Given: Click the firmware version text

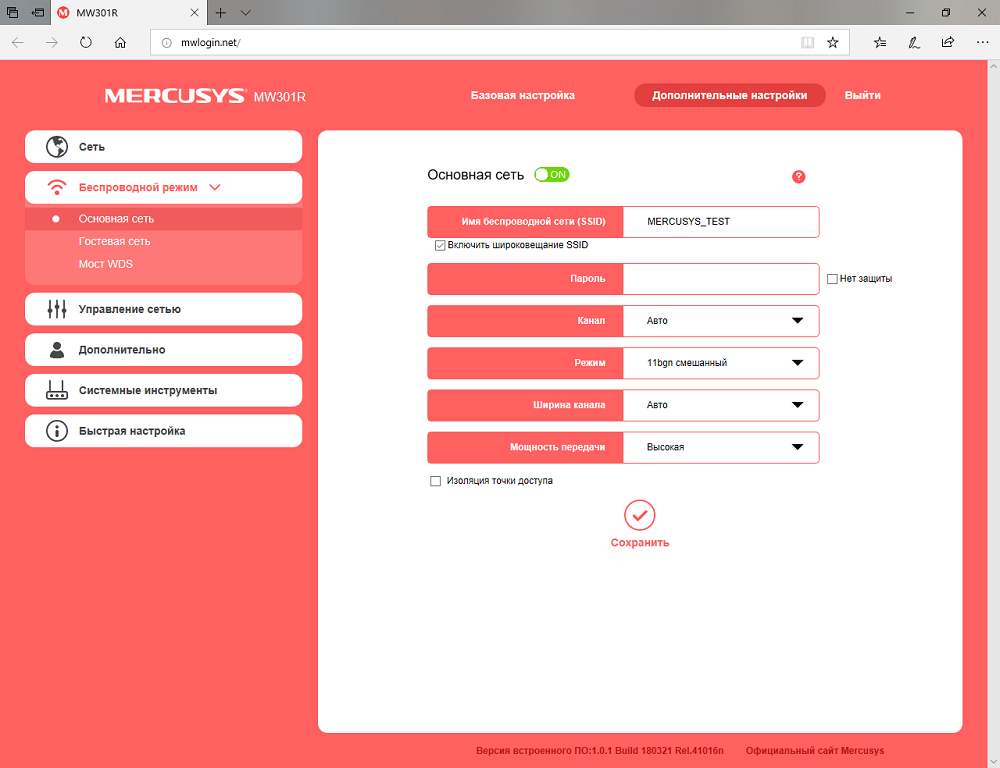Looking at the screenshot, I should [x=599, y=751].
